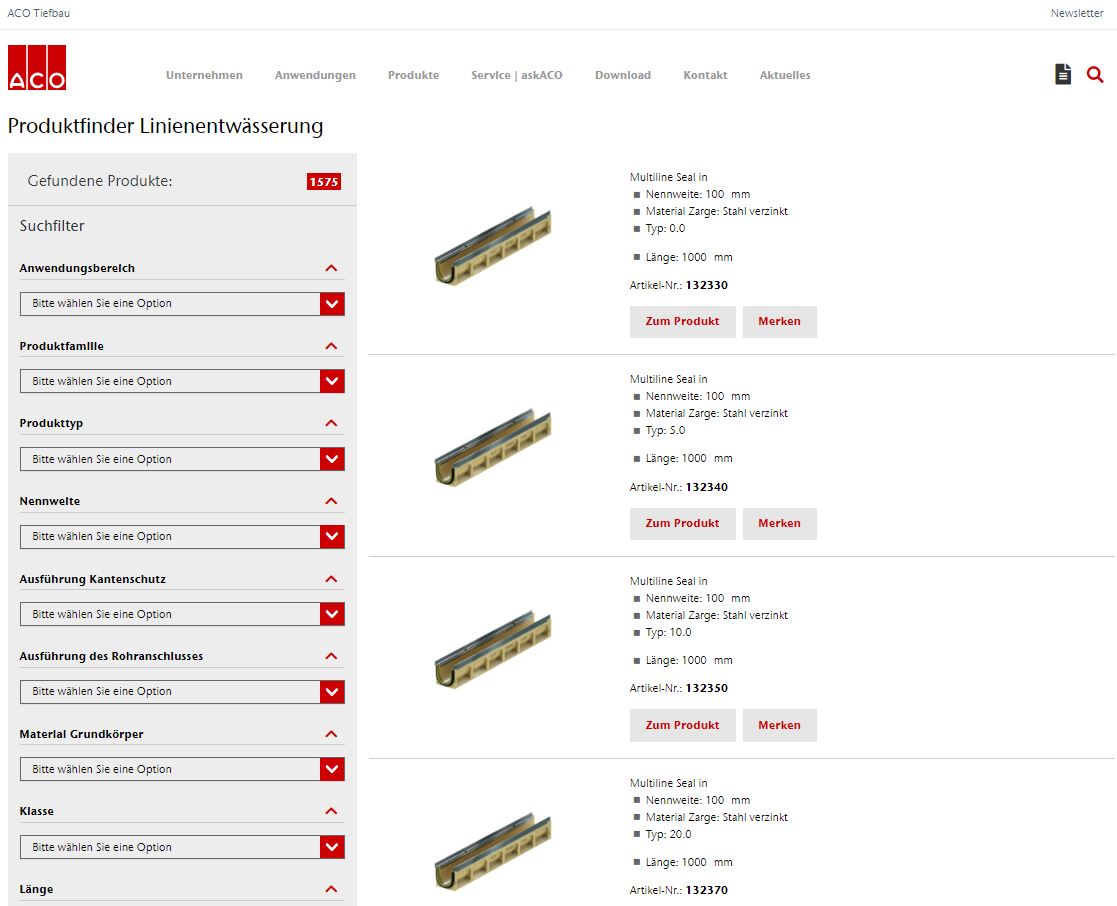Image resolution: width=1117 pixels, height=906 pixels.
Task: Go to the Download menu item
Action: 622,75
